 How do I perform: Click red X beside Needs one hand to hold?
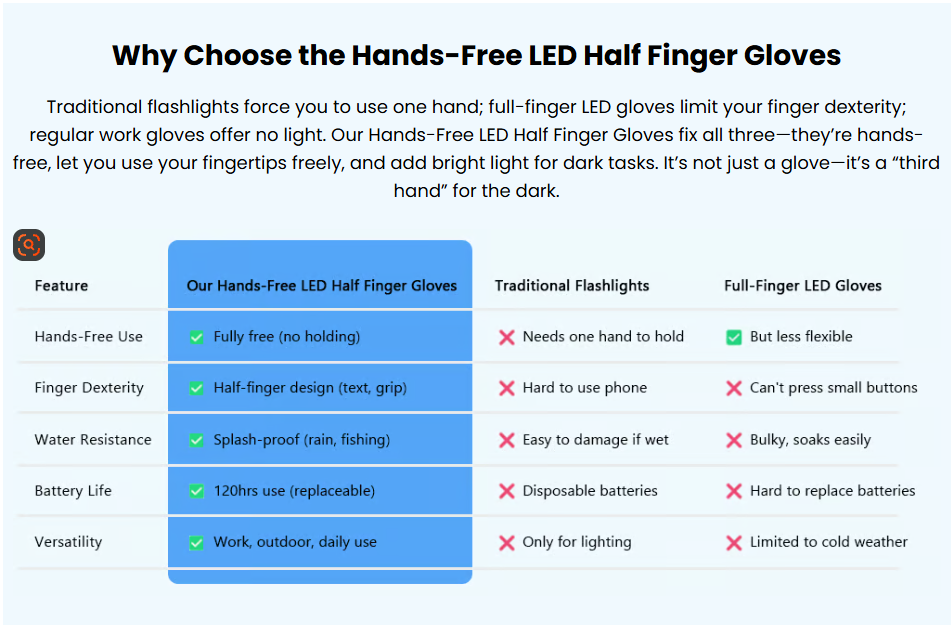coord(506,337)
